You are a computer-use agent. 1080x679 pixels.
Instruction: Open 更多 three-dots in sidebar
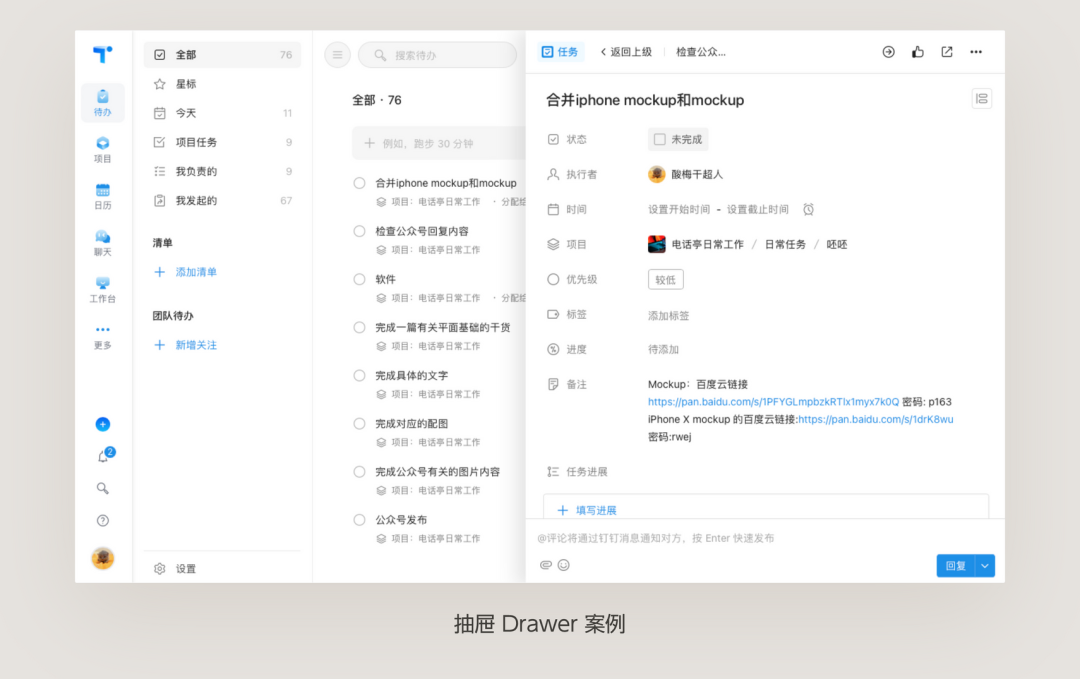tap(103, 337)
